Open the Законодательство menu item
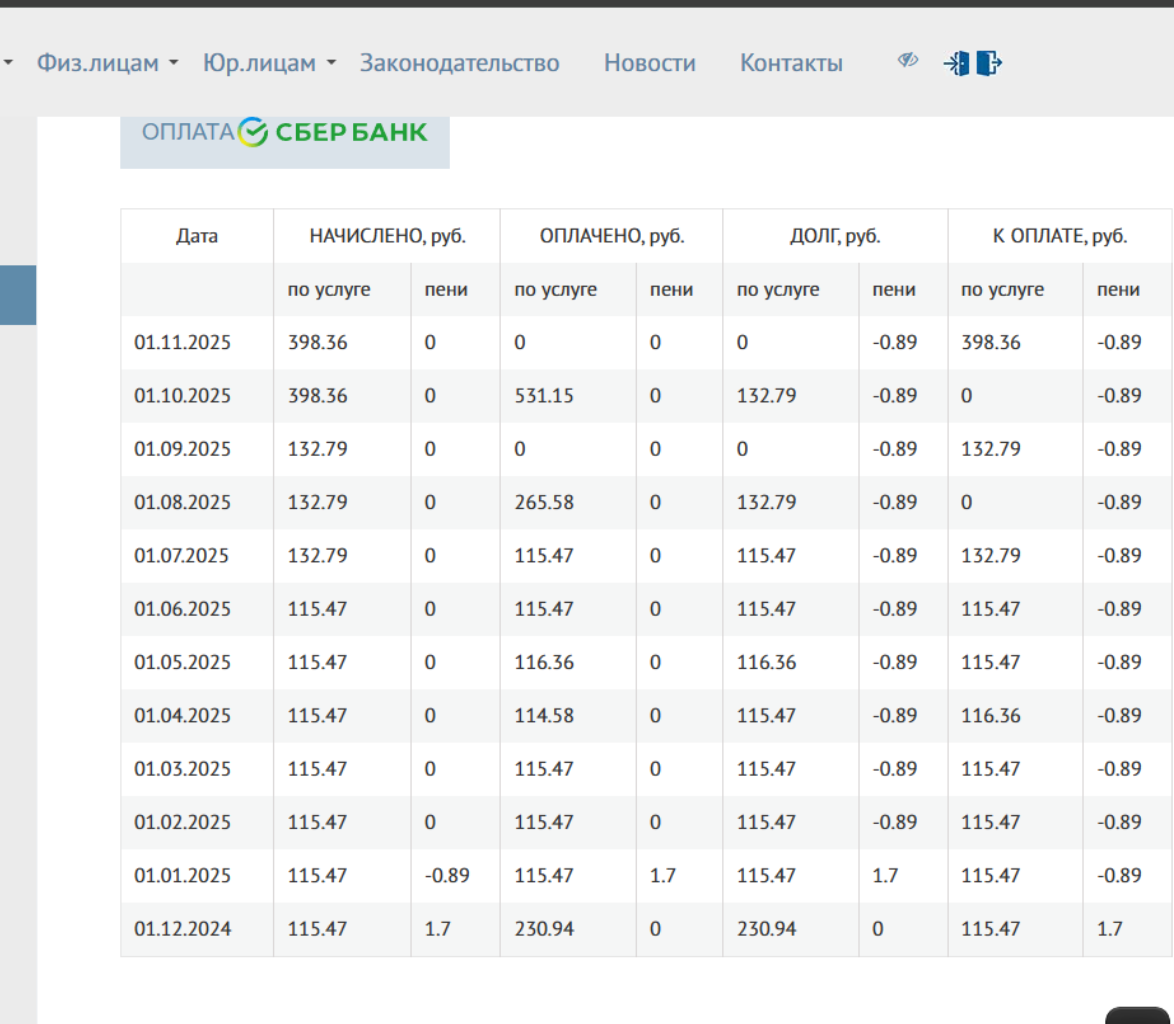 tap(459, 63)
